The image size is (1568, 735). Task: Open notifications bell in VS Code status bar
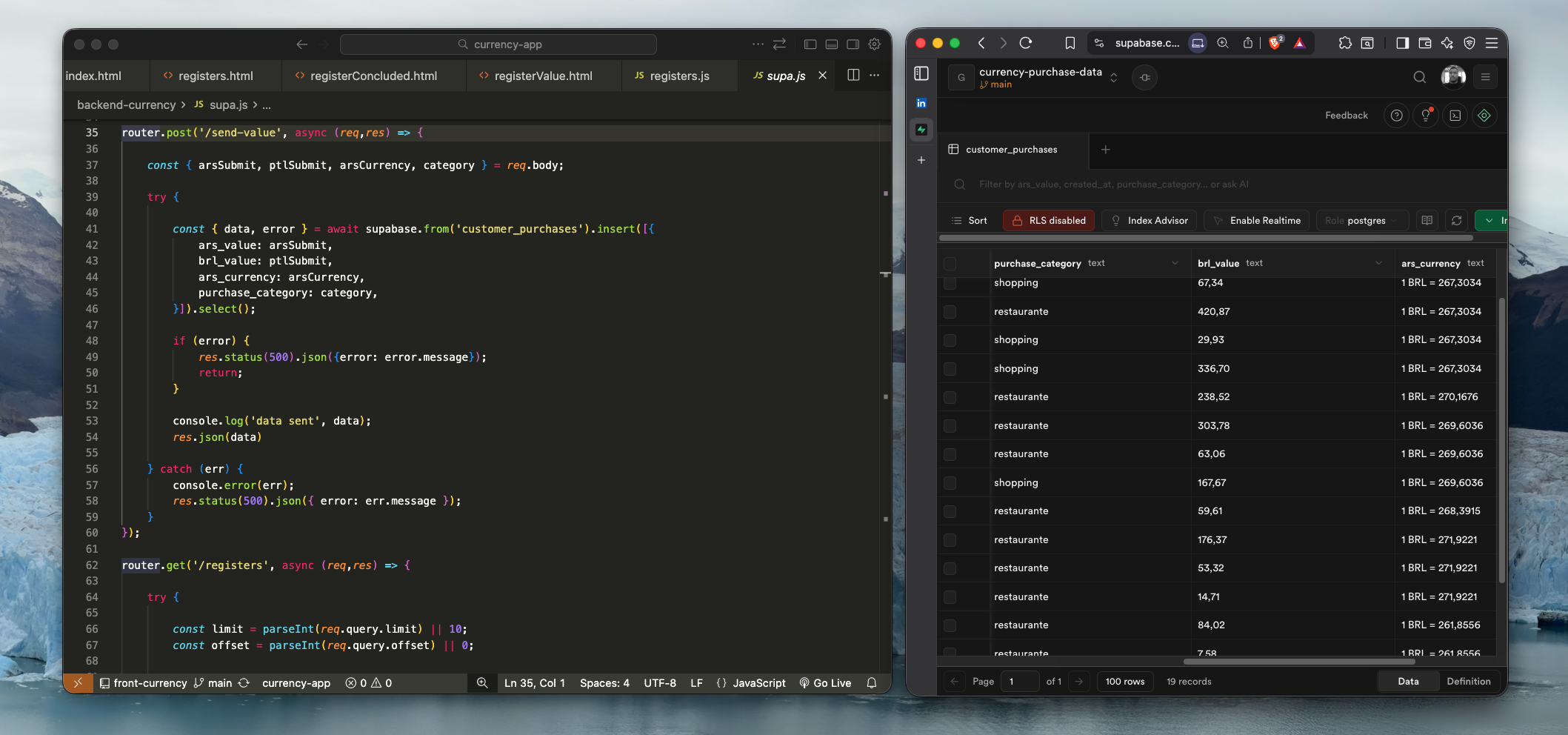pos(872,683)
